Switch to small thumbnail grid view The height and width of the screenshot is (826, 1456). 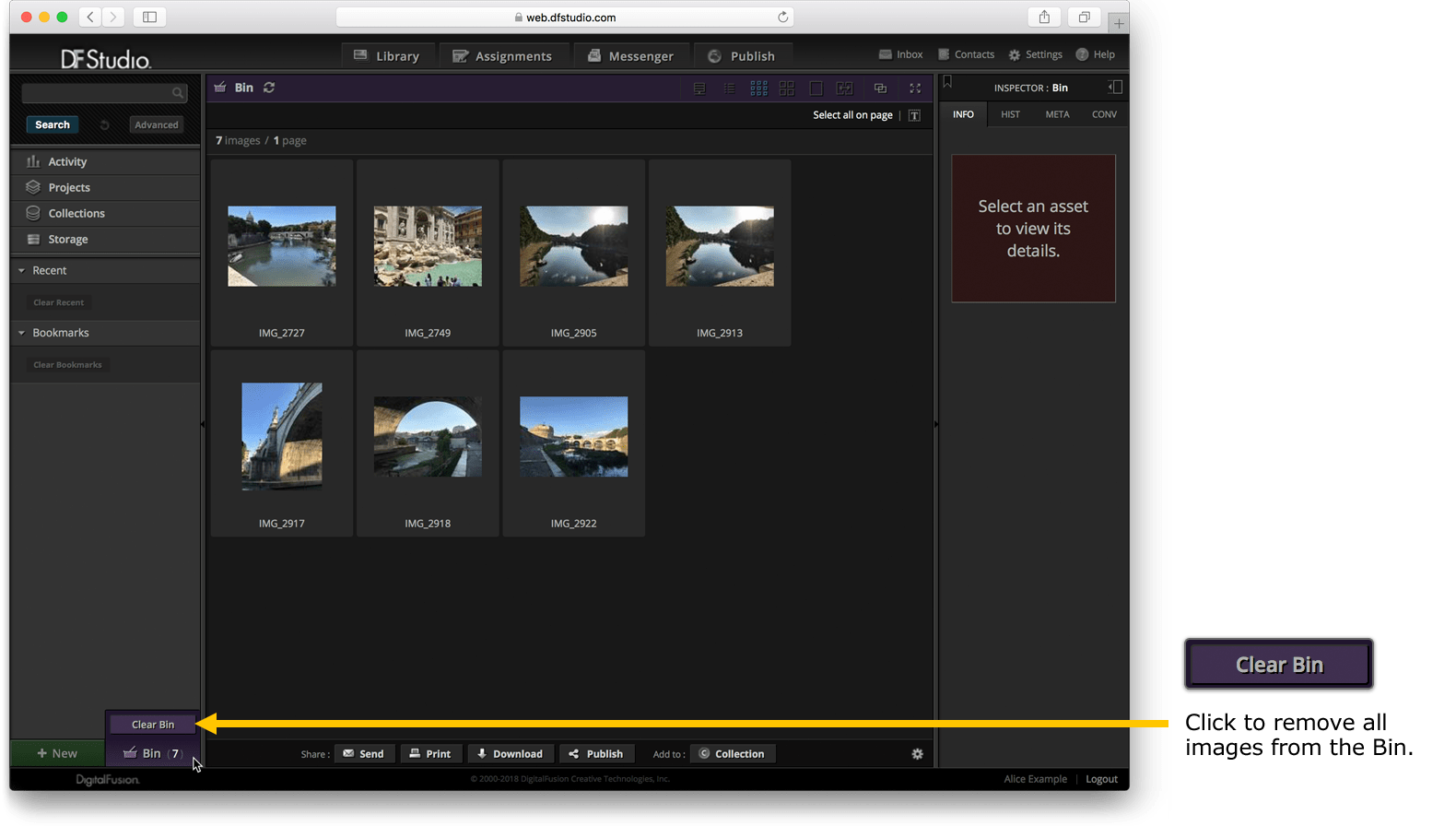[x=758, y=88]
